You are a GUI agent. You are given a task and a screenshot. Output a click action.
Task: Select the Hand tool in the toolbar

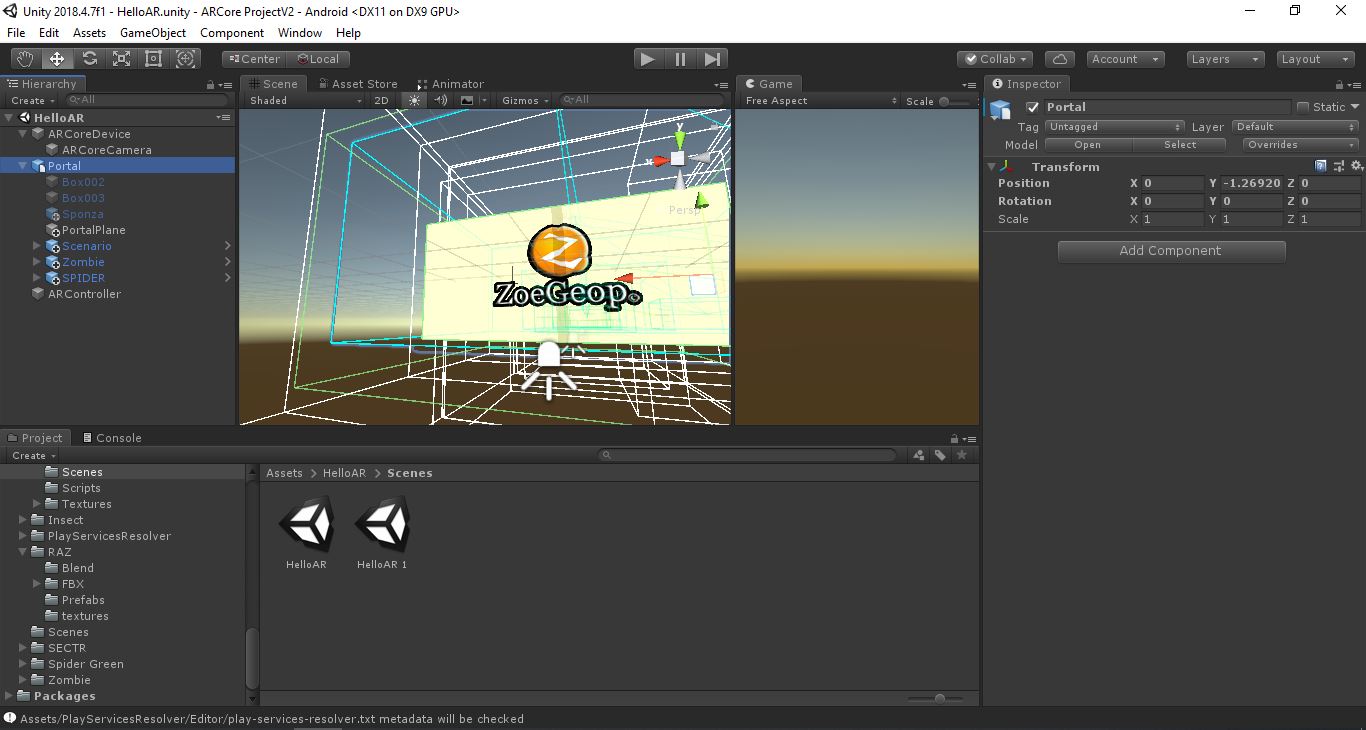point(25,59)
